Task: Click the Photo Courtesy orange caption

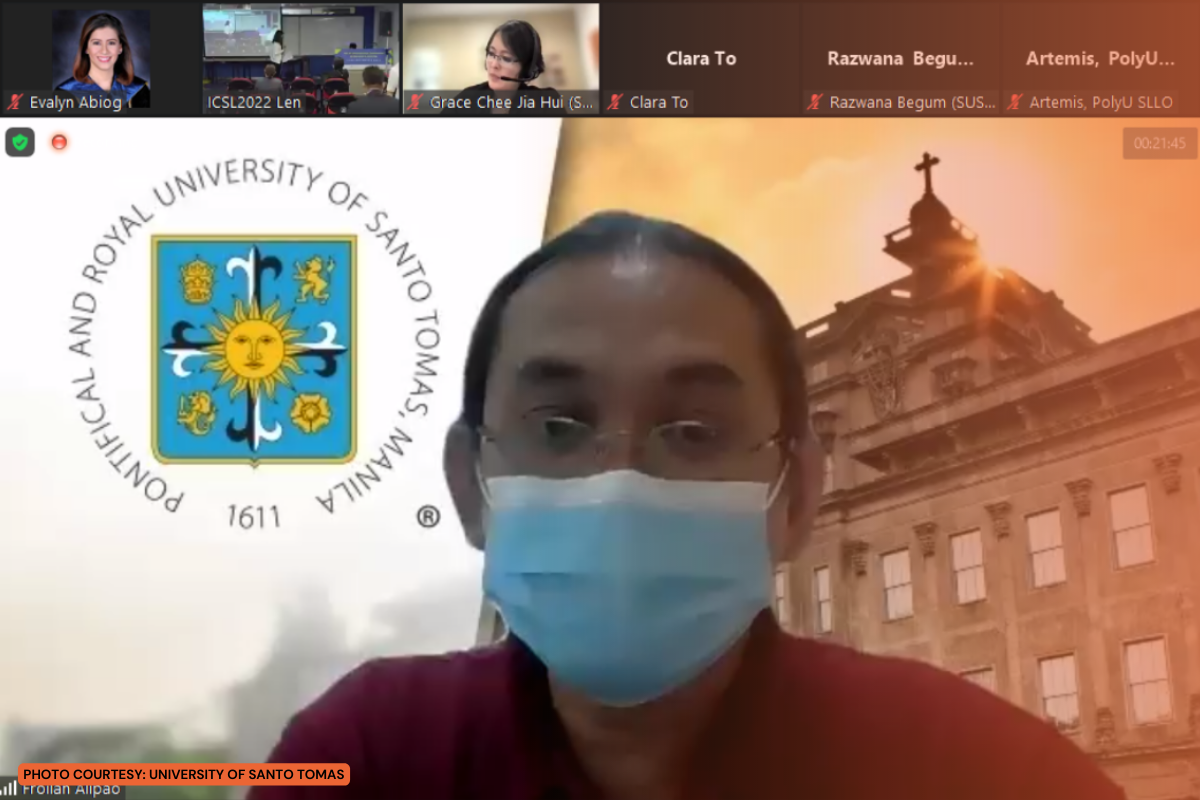Action: coord(184,774)
